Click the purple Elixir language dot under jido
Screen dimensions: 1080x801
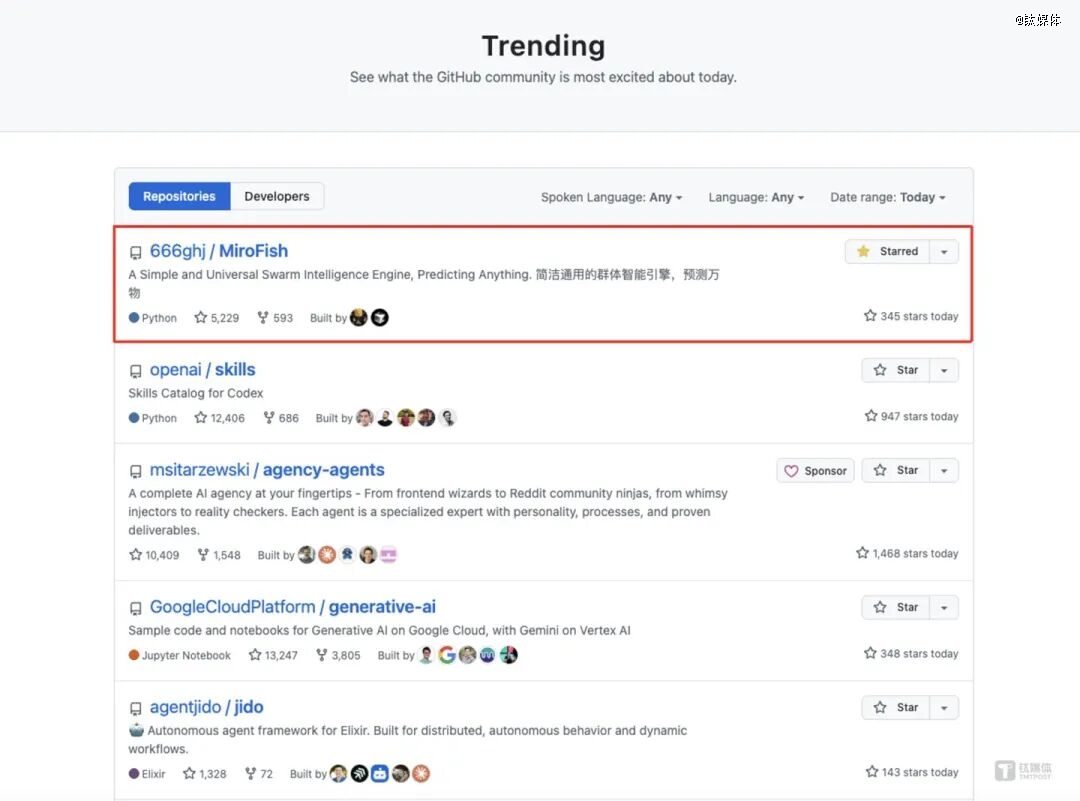133,774
